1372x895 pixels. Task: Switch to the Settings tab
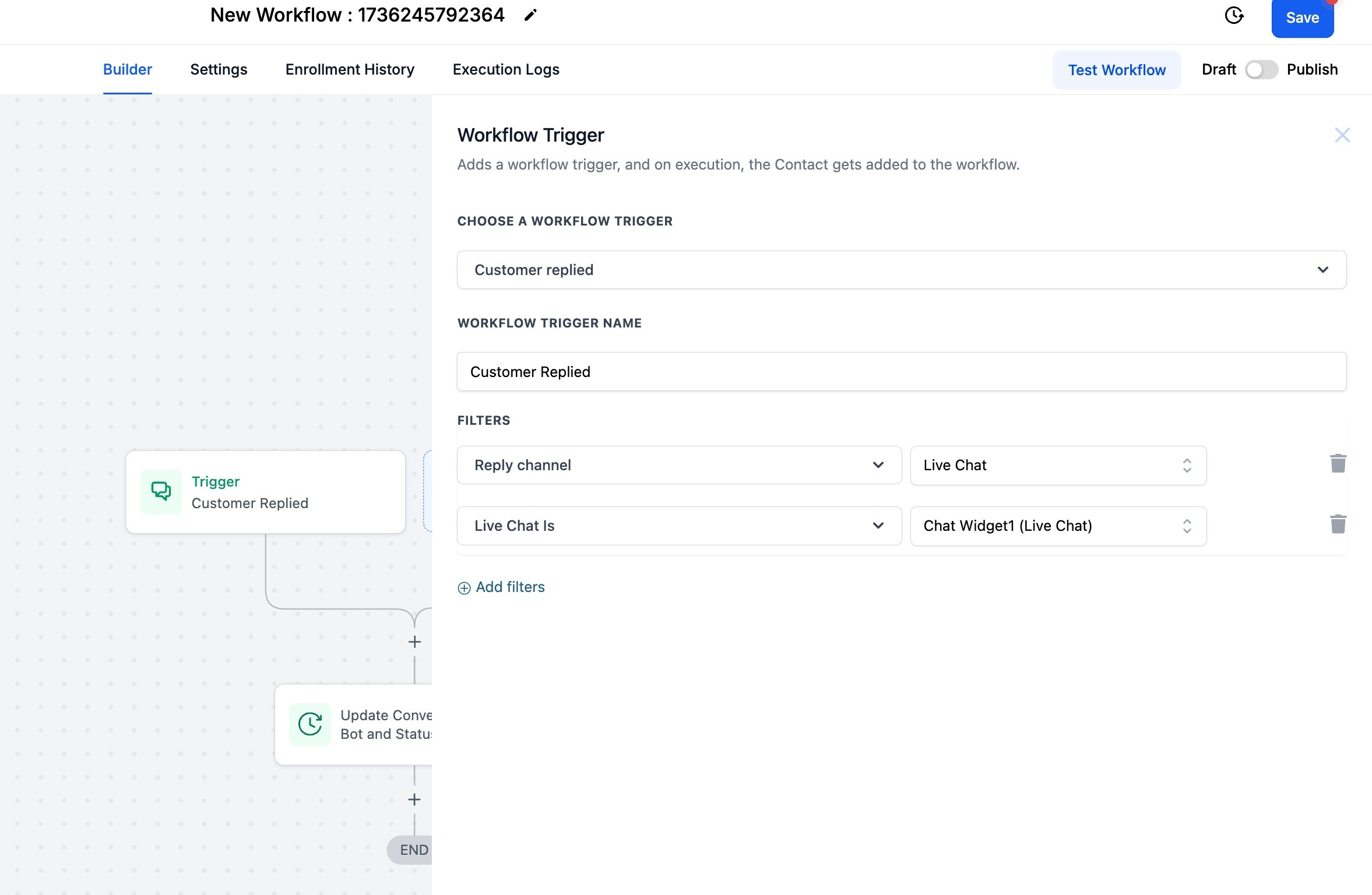(x=219, y=69)
